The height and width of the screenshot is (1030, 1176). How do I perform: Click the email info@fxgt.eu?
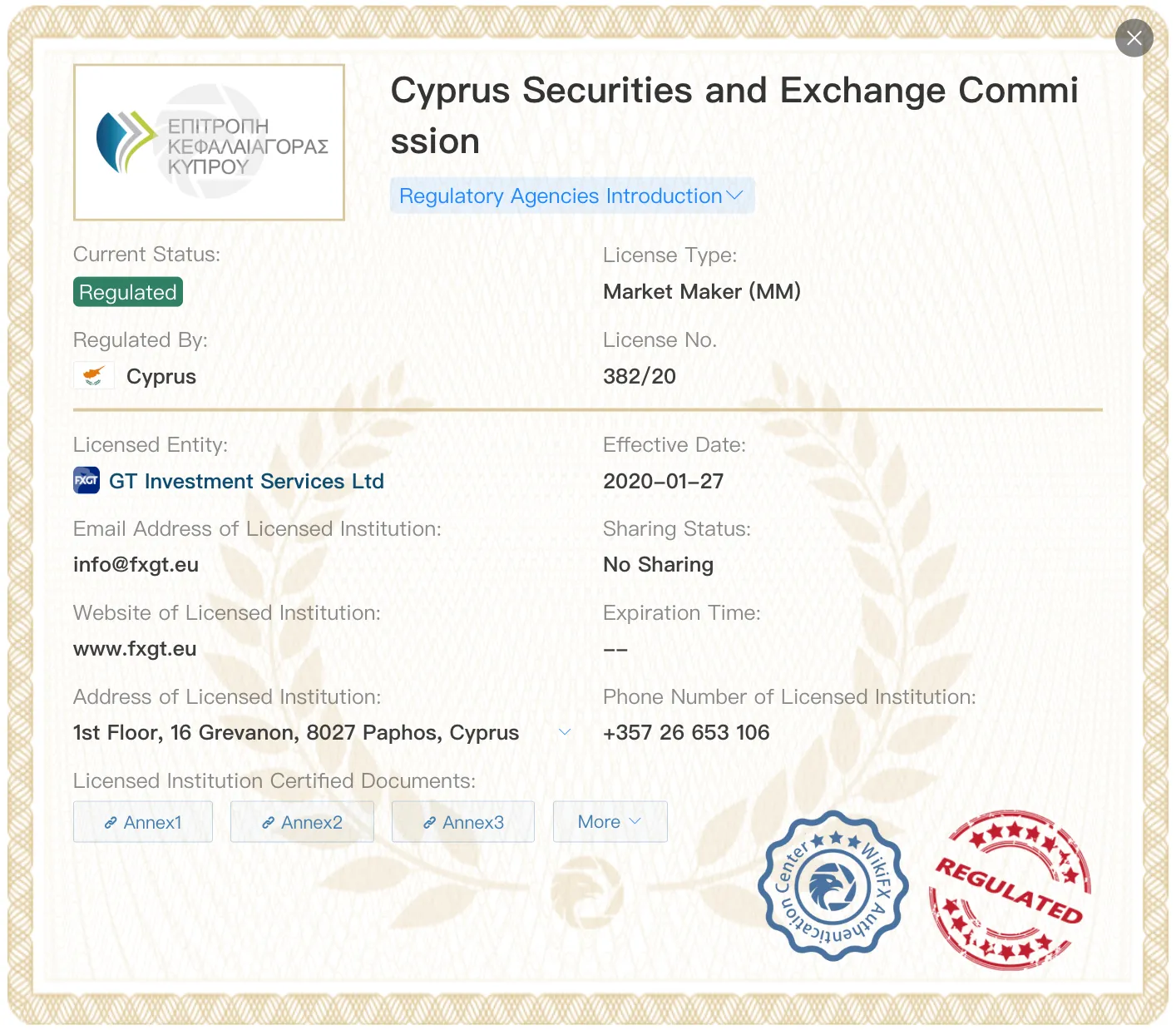point(136,565)
